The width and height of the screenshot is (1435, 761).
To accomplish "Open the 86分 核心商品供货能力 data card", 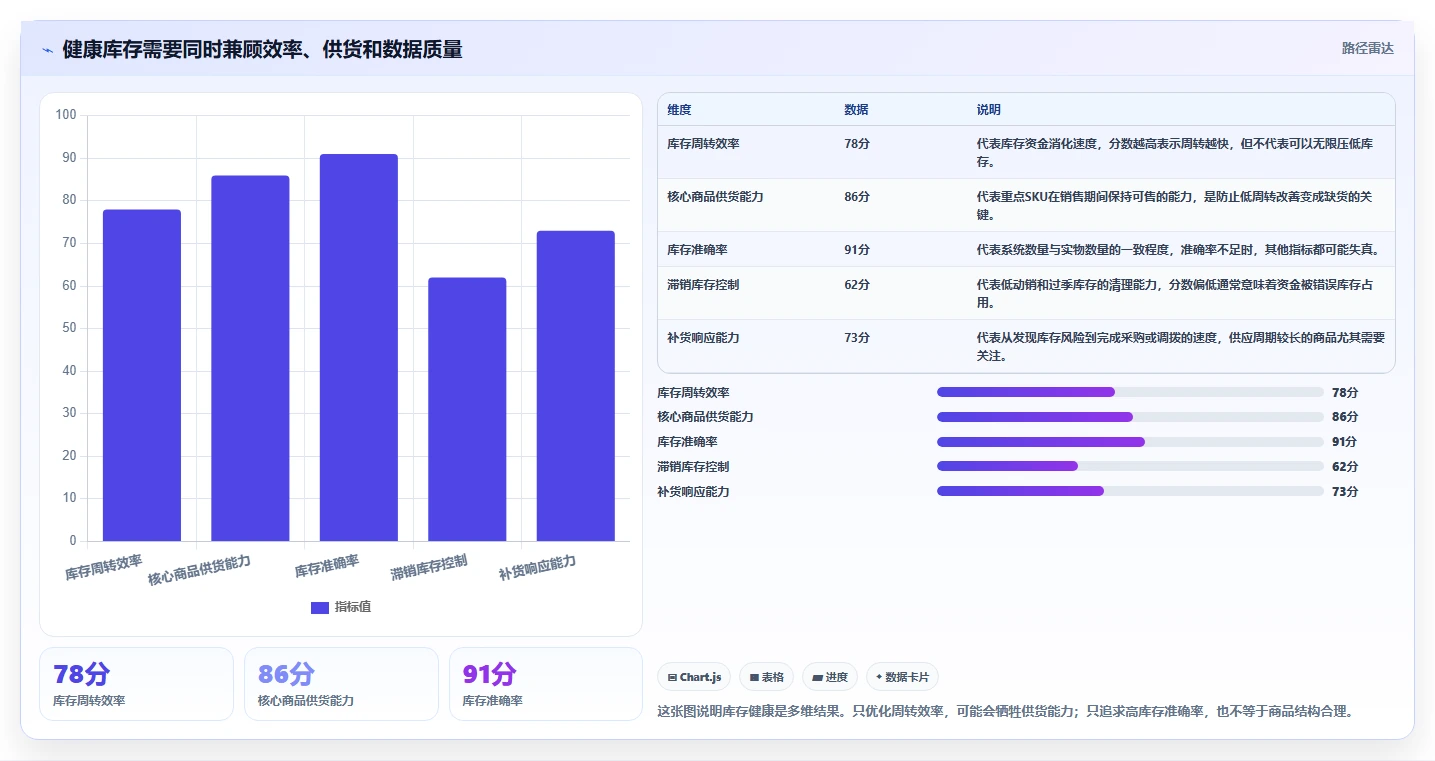I will (x=341, y=684).
